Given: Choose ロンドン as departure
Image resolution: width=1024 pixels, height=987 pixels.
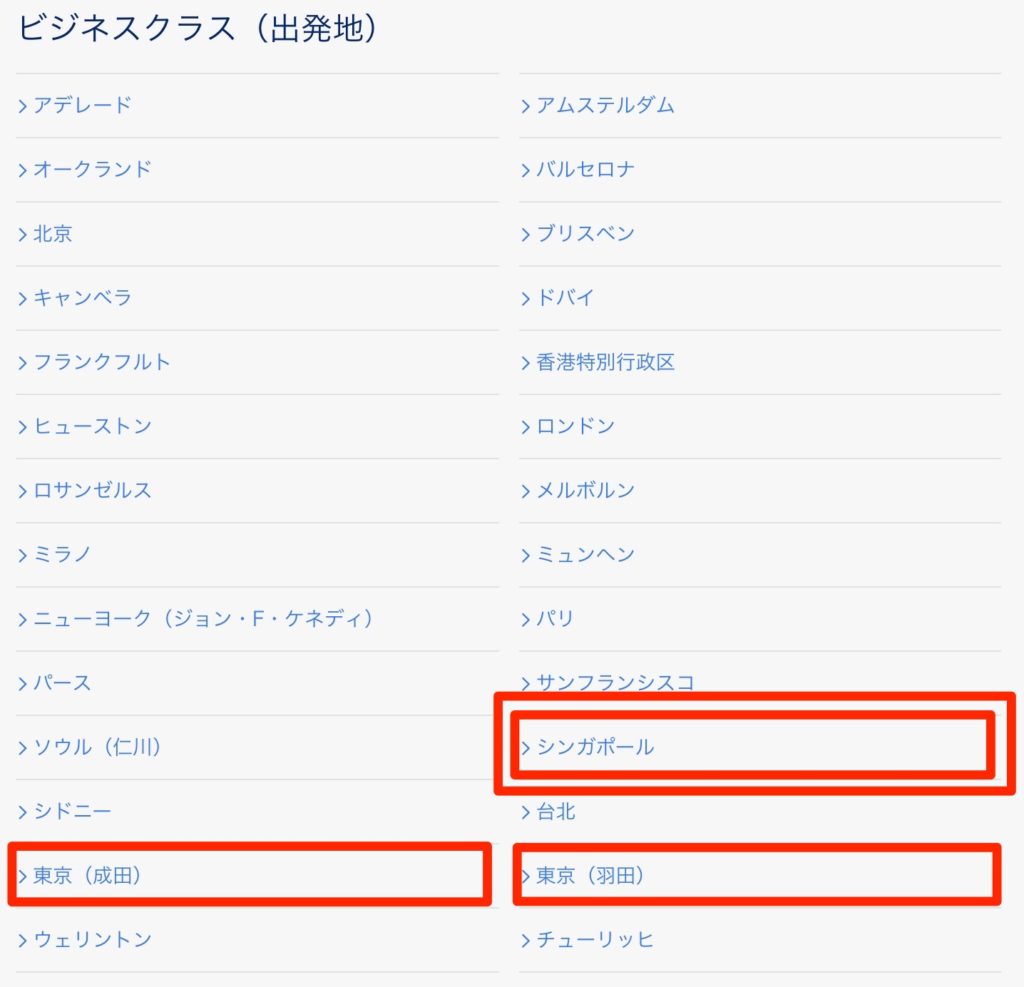Looking at the screenshot, I should [575, 426].
